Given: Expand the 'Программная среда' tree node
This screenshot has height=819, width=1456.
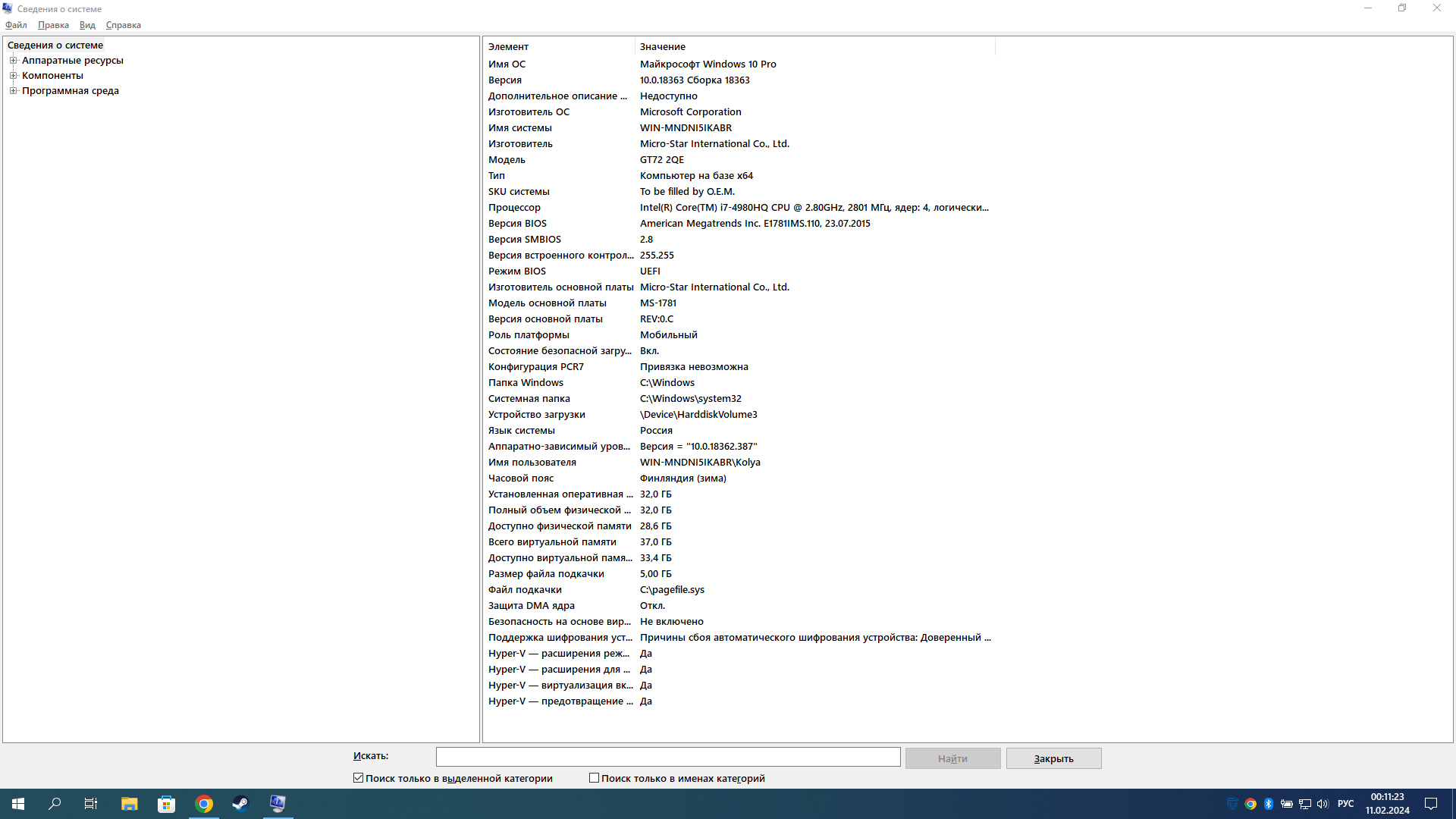Looking at the screenshot, I should pyautogui.click(x=13, y=90).
